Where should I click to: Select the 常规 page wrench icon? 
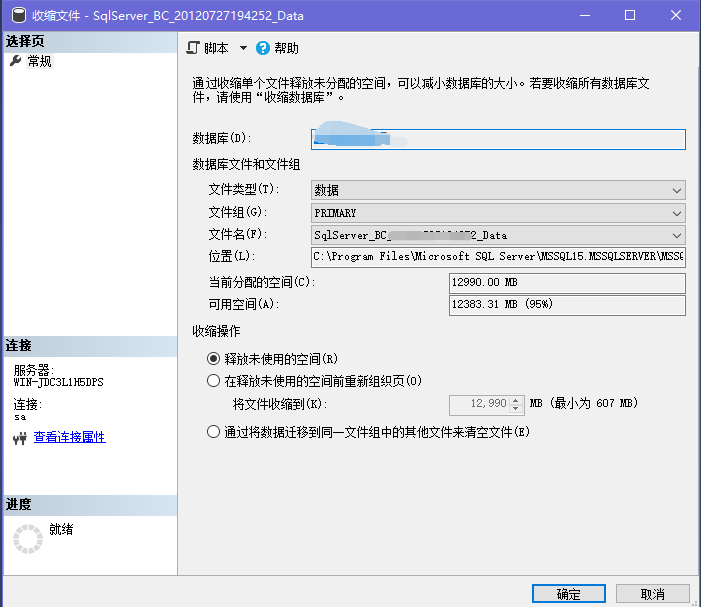[15, 61]
